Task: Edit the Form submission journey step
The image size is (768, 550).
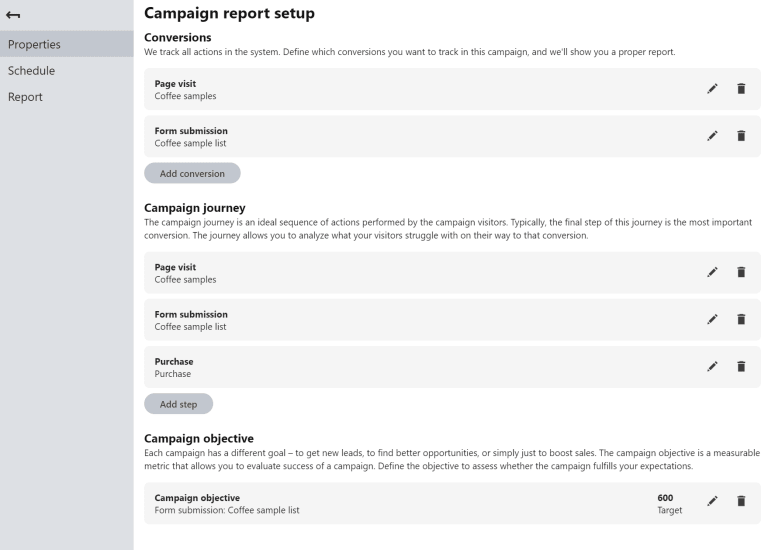Action: (x=712, y=319)
